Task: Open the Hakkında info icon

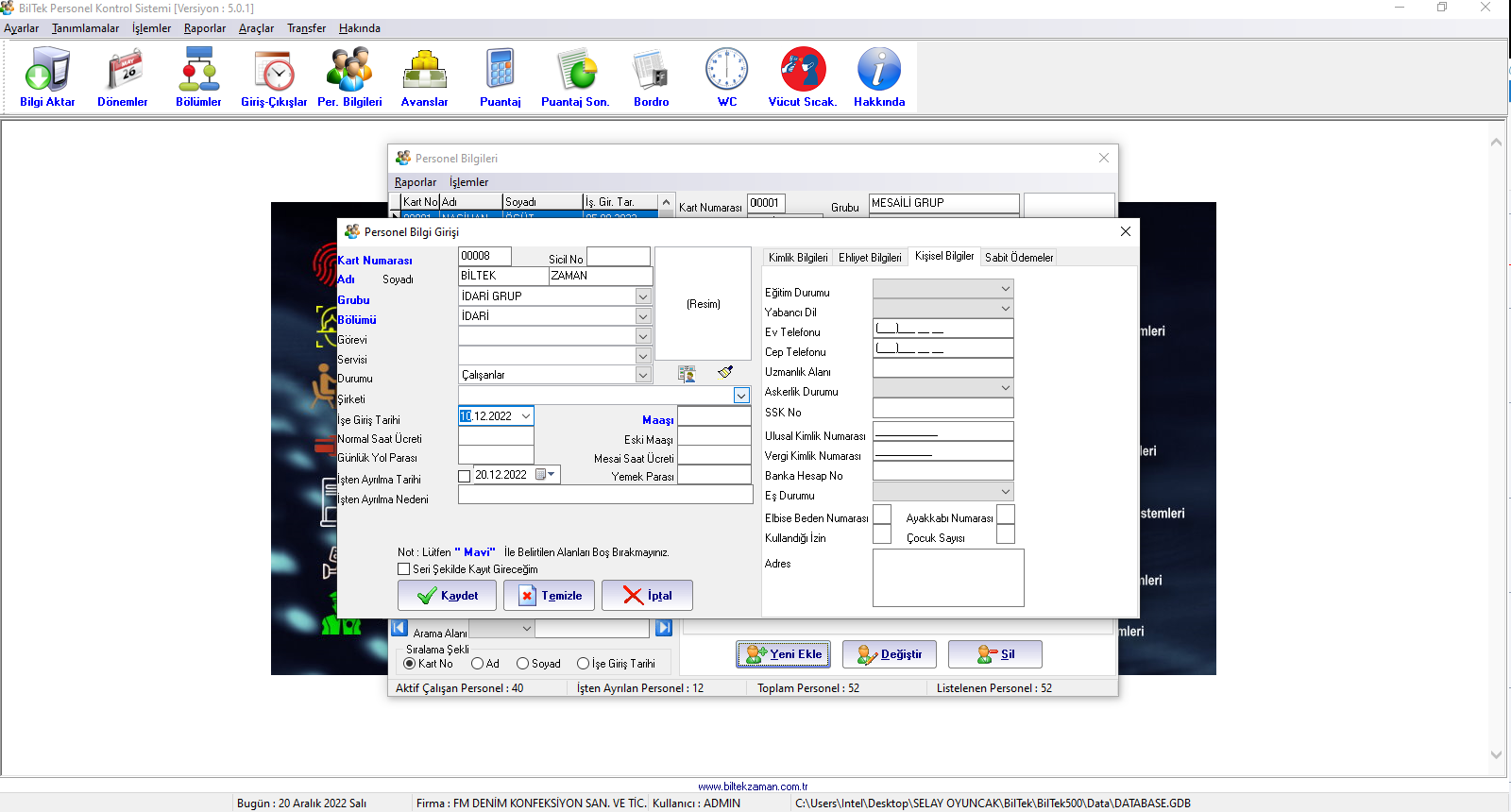Action: click(879, 77)
